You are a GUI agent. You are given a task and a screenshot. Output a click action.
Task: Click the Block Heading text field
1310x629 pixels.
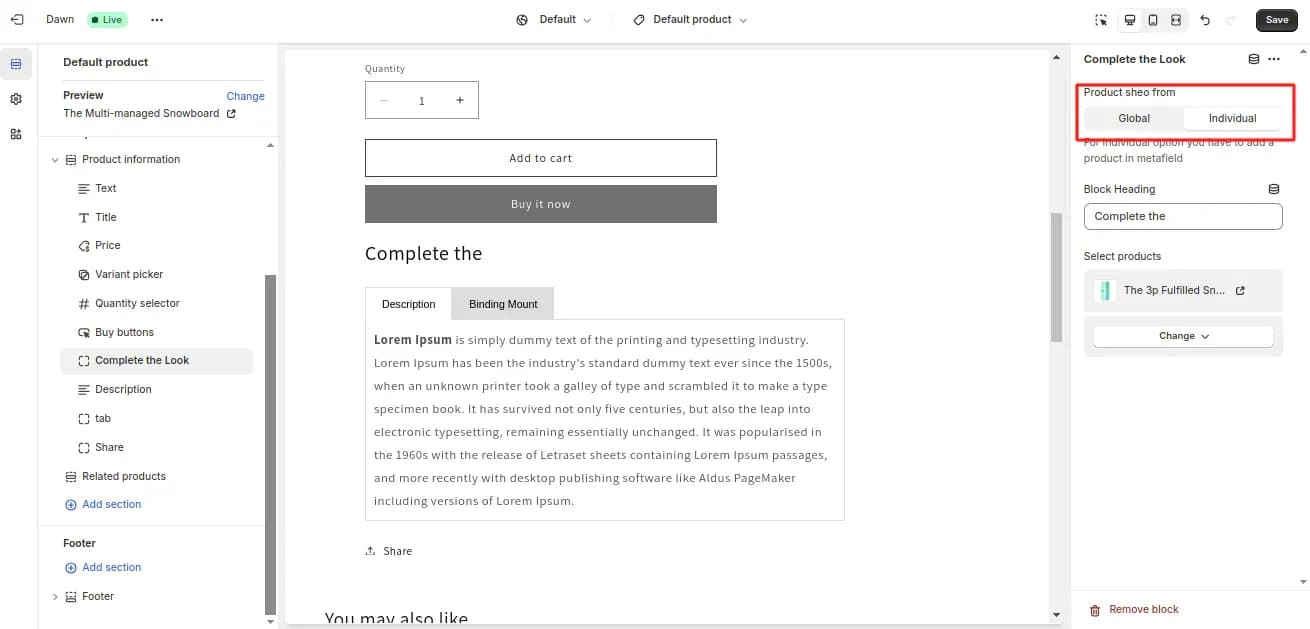click(1183, 216)
